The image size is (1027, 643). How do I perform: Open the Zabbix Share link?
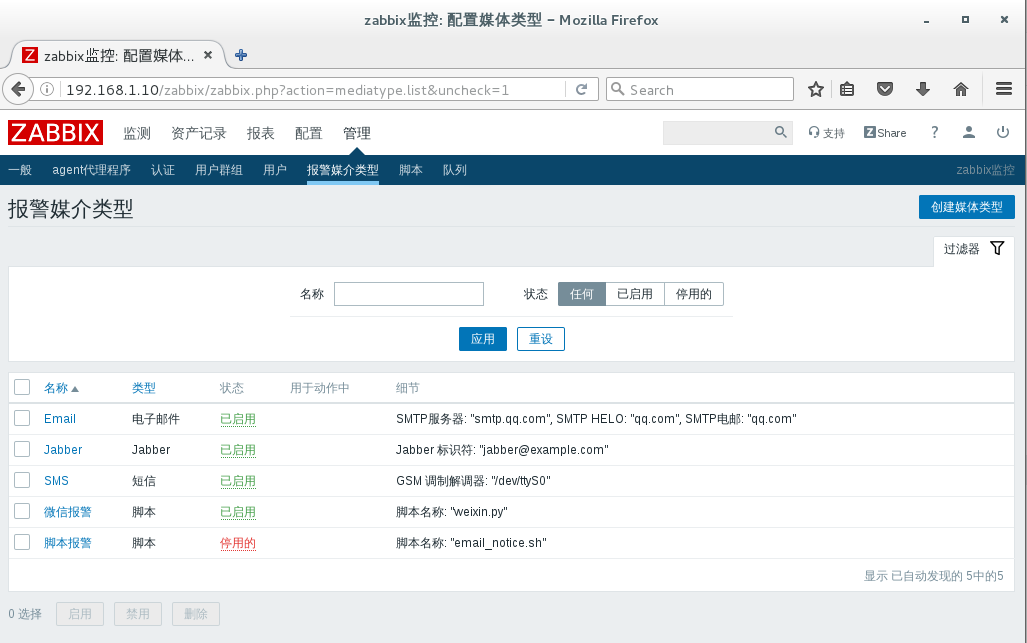[x=885, y=133]
